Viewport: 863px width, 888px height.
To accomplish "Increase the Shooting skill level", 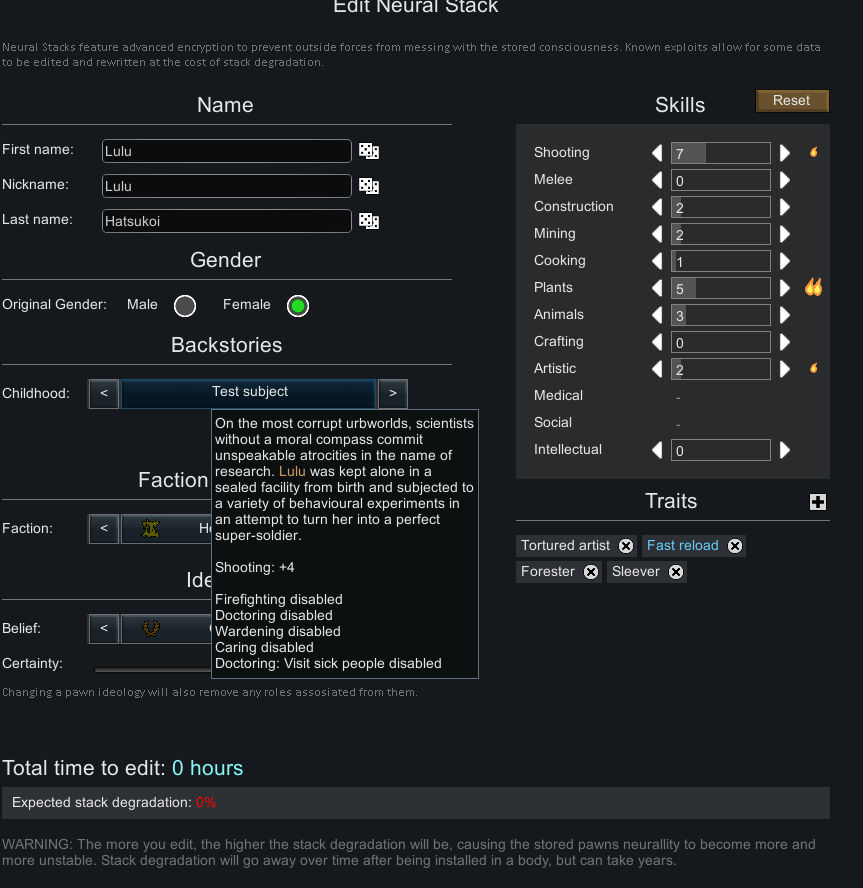I will pyautogui.click(x=785, y=153).
